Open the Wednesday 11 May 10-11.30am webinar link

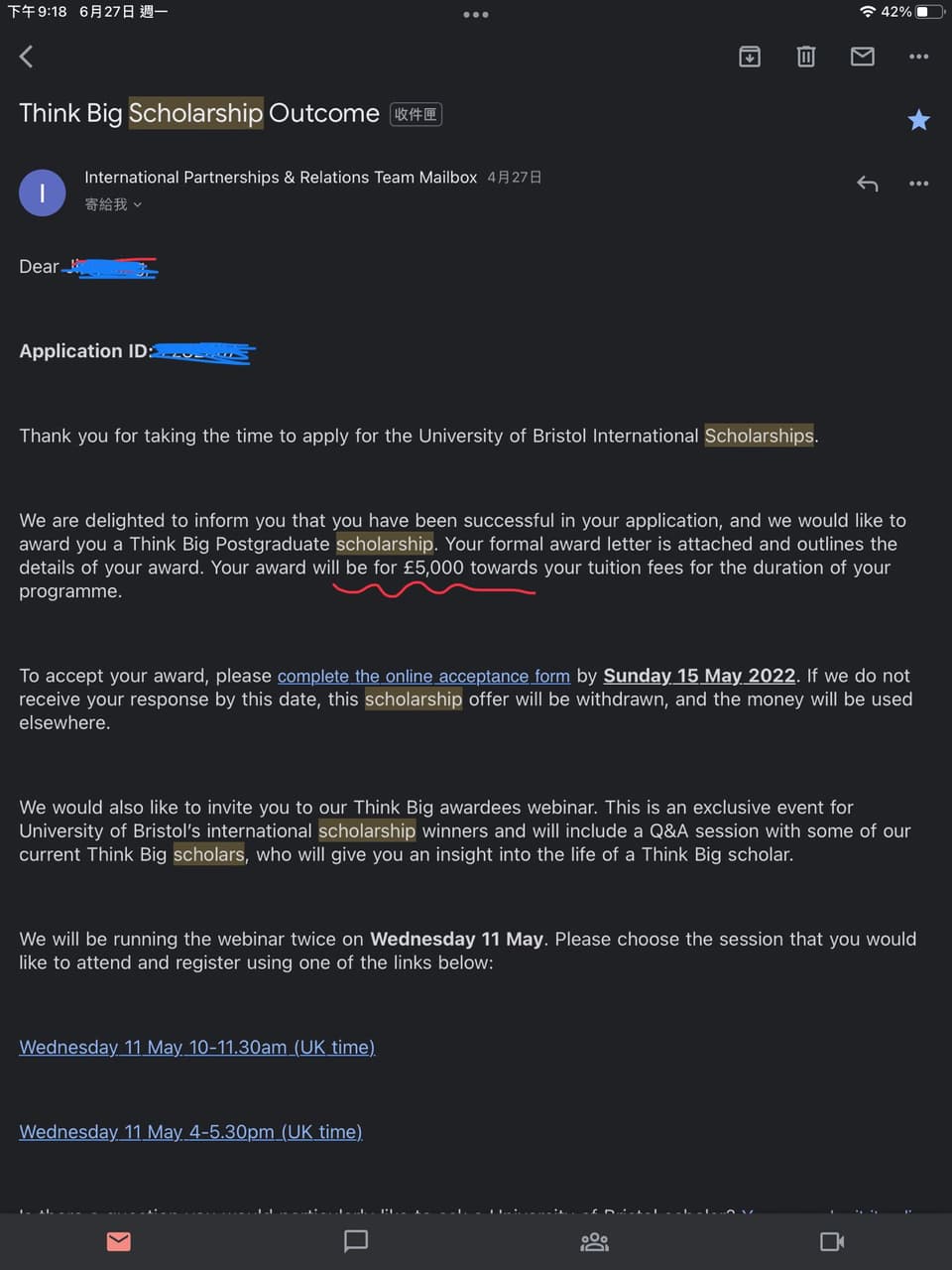click(197, 1047)
